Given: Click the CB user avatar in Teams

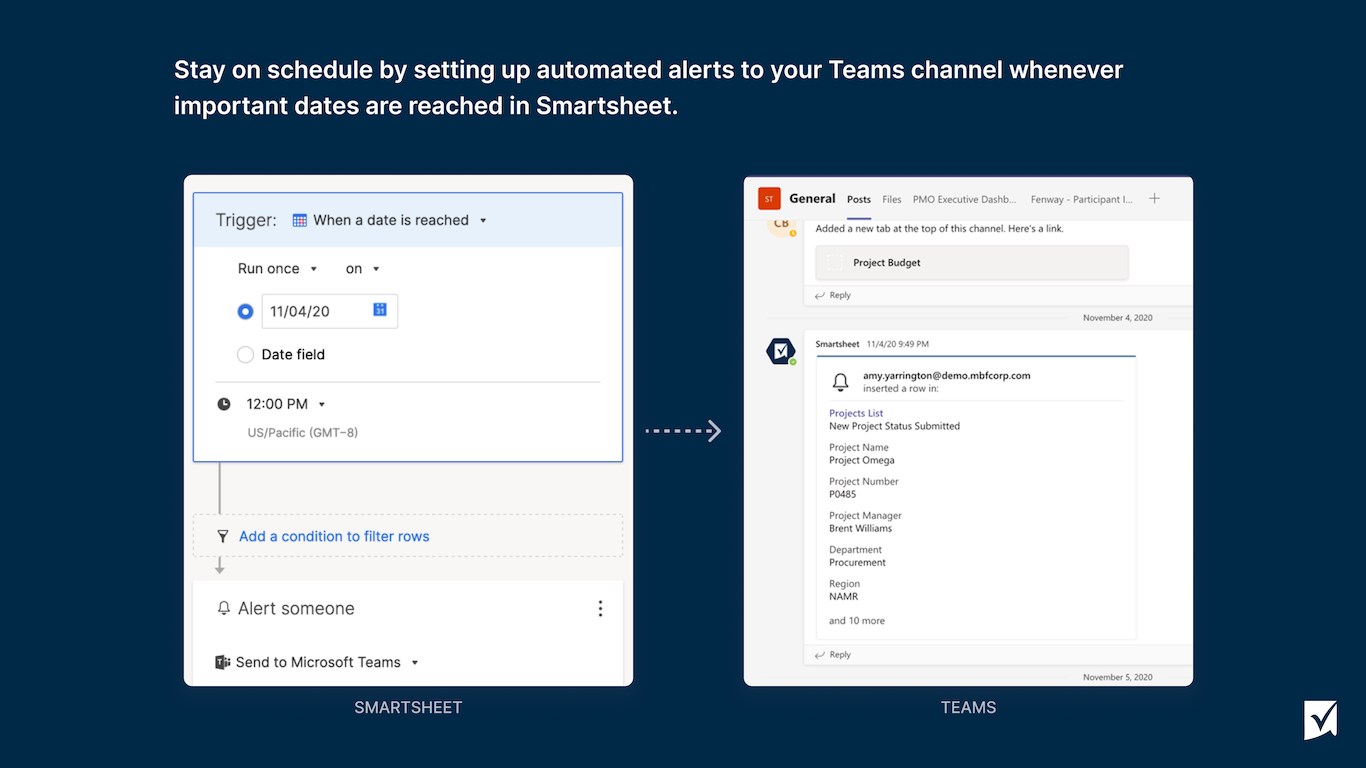Looking at the screenshot, I should [781, 224].
